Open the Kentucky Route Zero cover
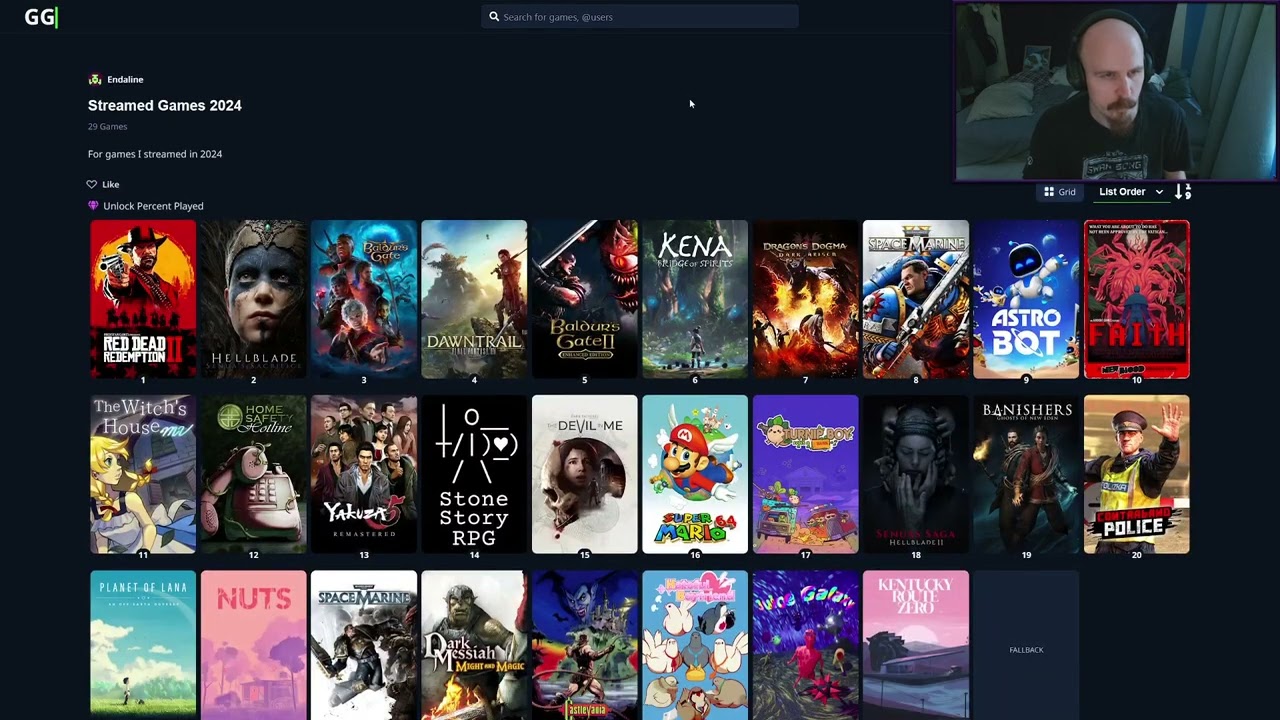This screenshot has width=1280, height=720. pyautogui.click(x=916, y=645)
